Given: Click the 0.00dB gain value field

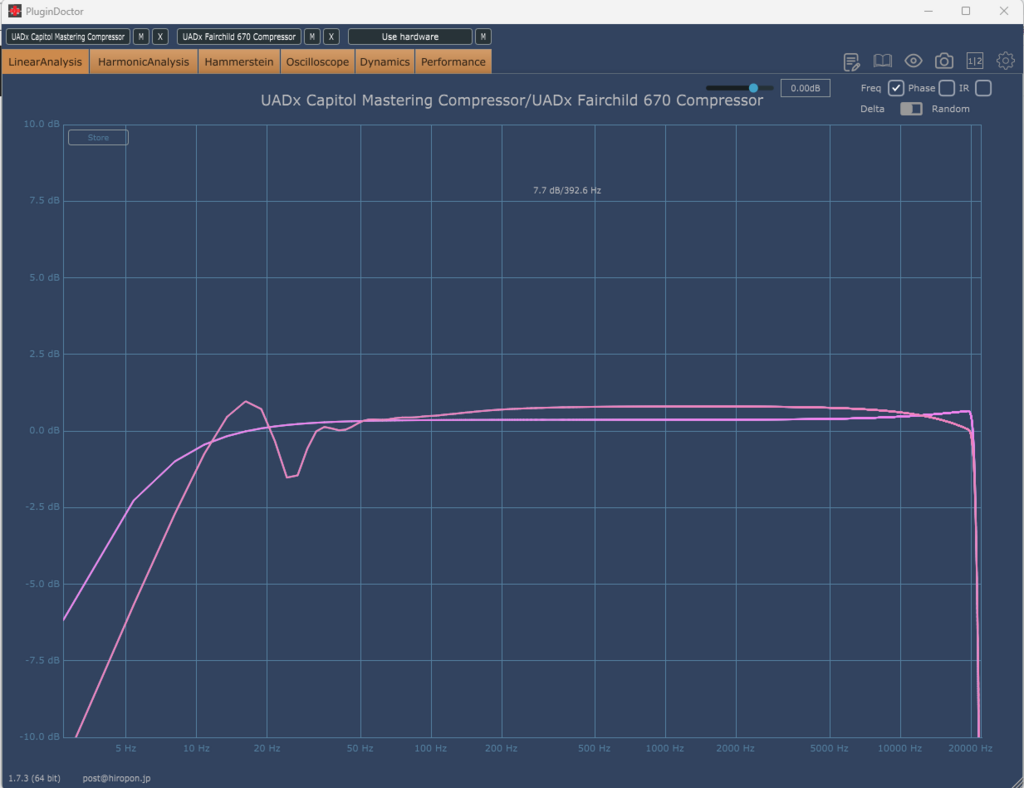Looking at the screenshot, I should [x=805, y=88].
